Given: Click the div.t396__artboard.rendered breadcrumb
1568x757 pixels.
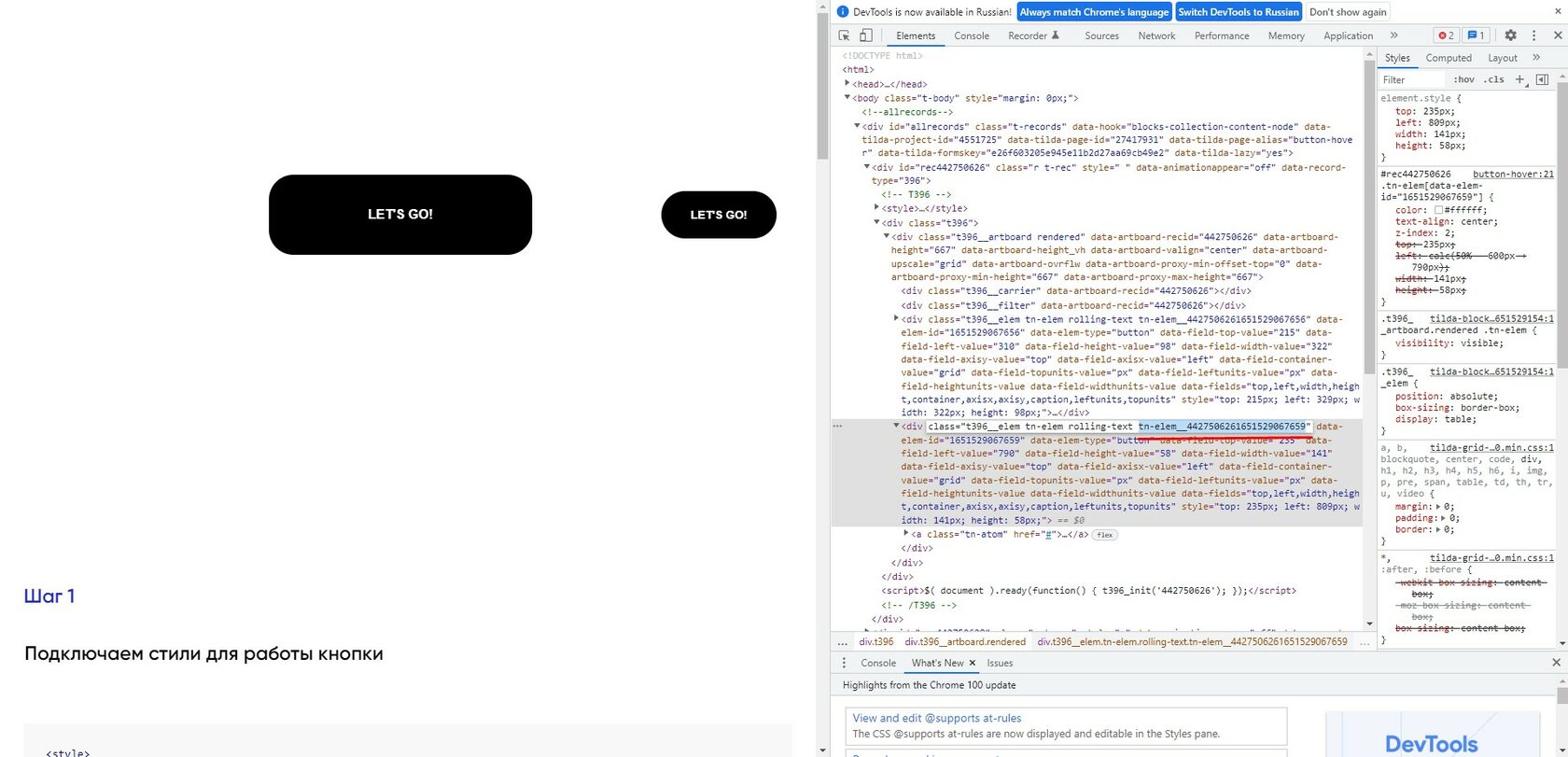Looking at the screenshot, I should (965, 642).
